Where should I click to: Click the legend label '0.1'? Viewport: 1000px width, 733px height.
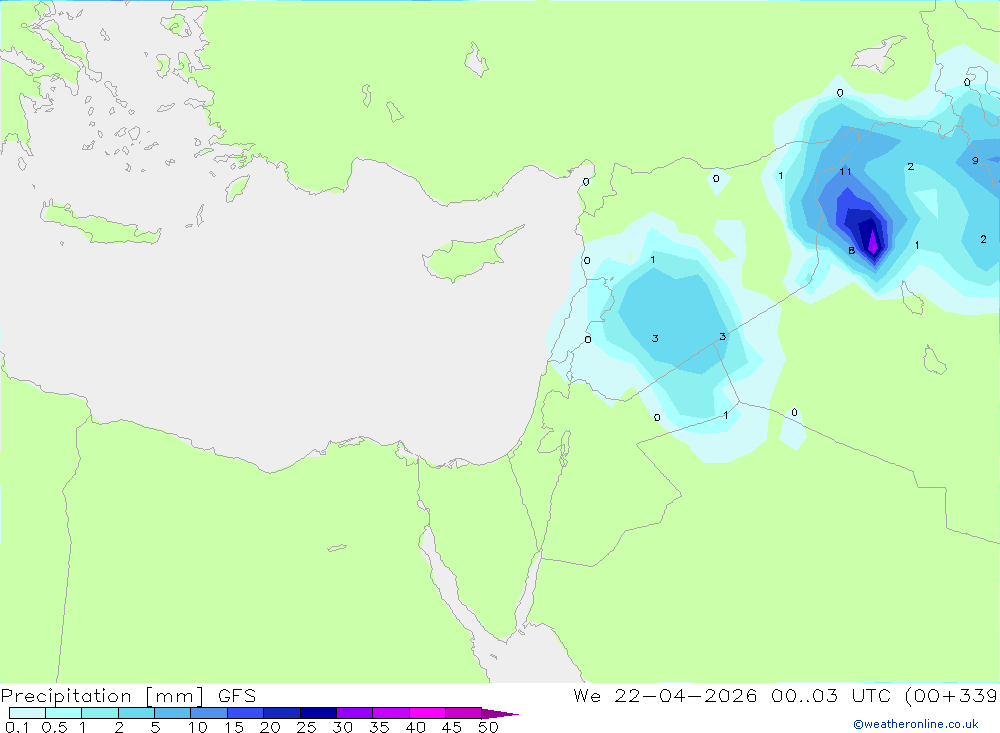17,727
